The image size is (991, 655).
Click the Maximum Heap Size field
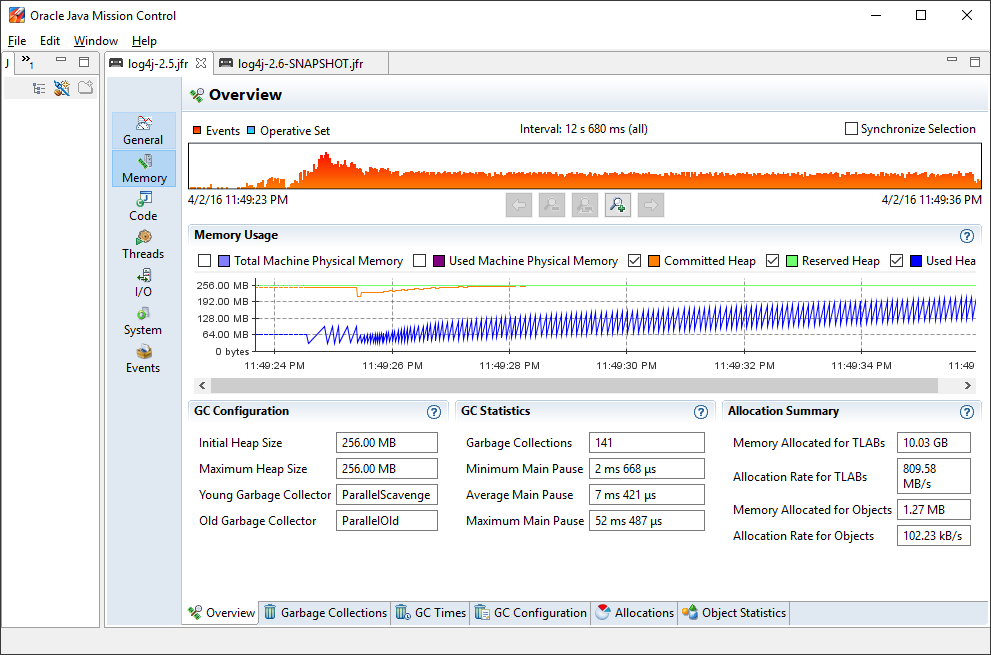387,469
